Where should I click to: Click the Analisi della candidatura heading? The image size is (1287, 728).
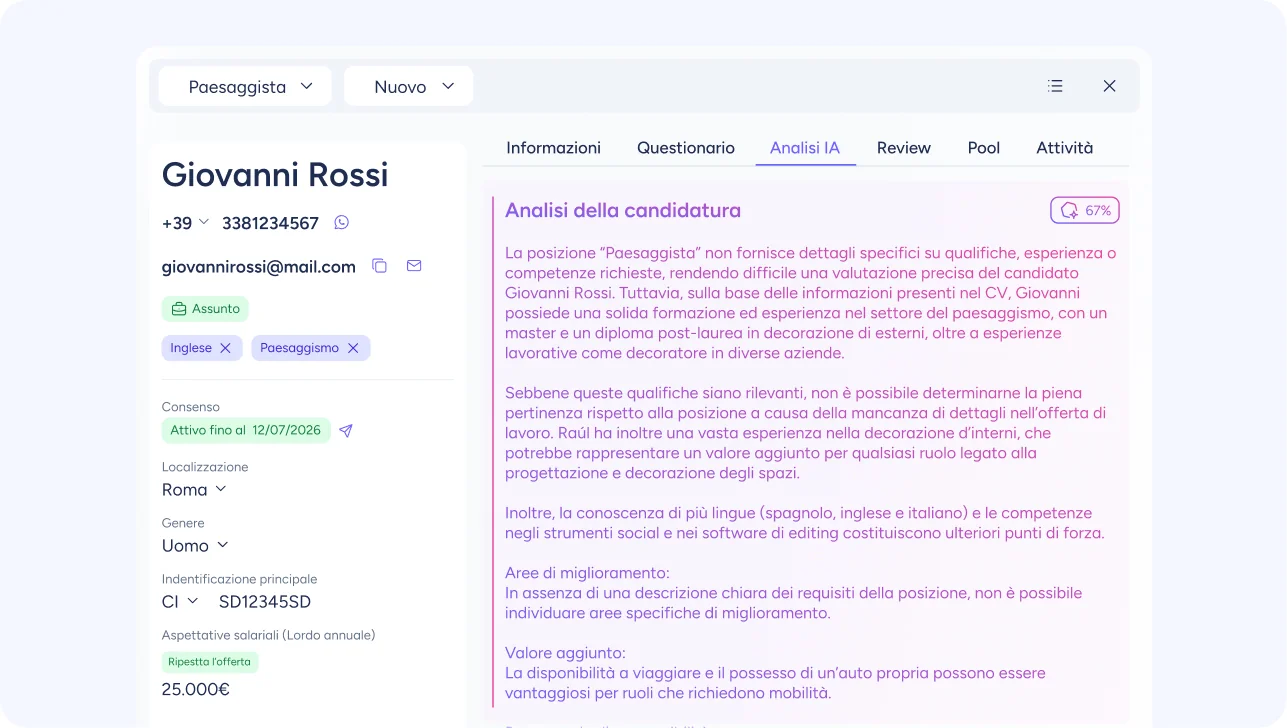click(623, 210)
